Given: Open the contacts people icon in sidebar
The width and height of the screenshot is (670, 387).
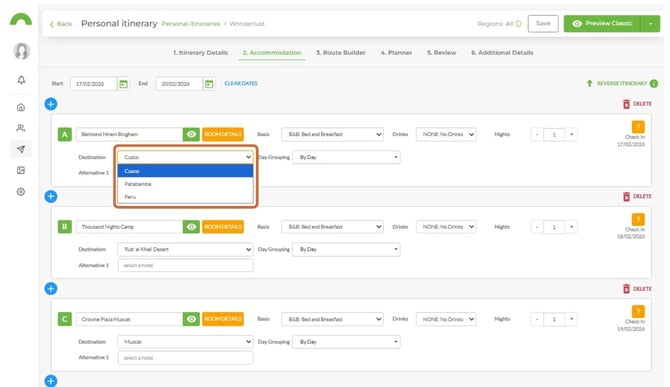Looking at the screenshot, I should (21, 128).
